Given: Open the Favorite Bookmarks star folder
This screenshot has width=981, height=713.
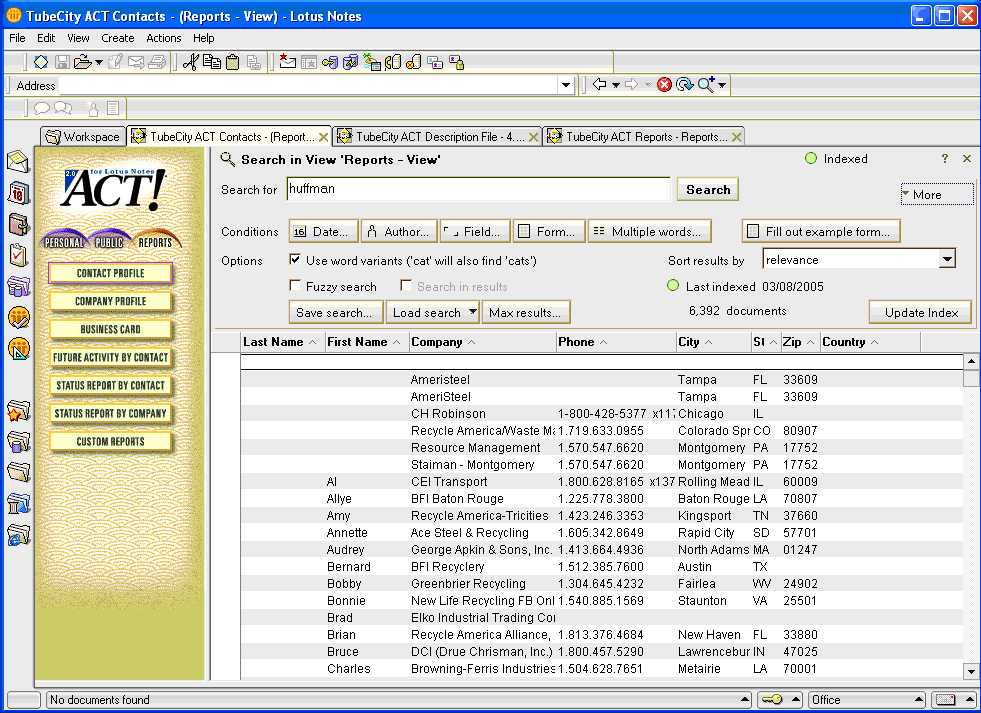Looking at the screenshot, I should 18,411.
